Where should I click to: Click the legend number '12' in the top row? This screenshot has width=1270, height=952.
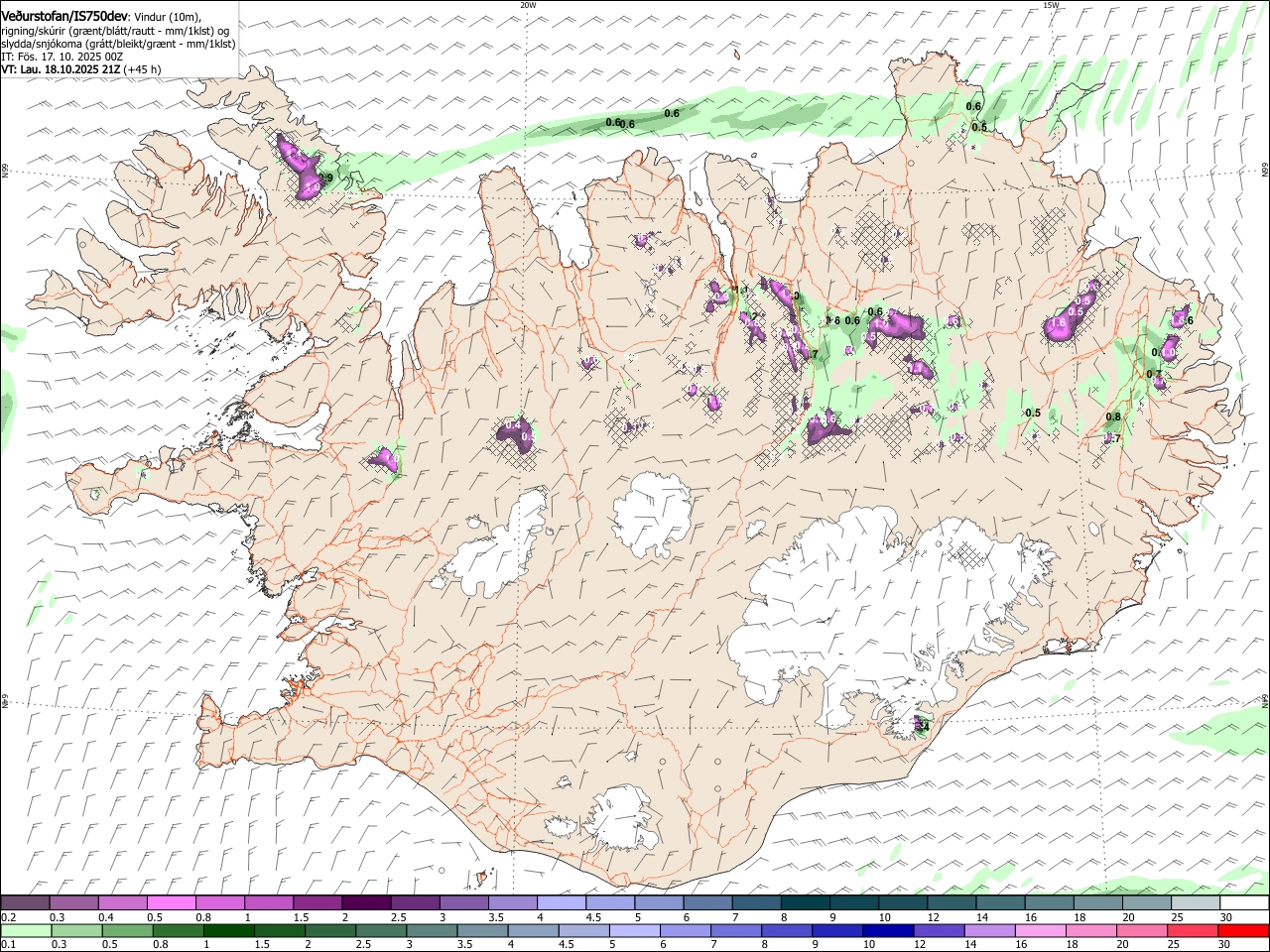934,917
